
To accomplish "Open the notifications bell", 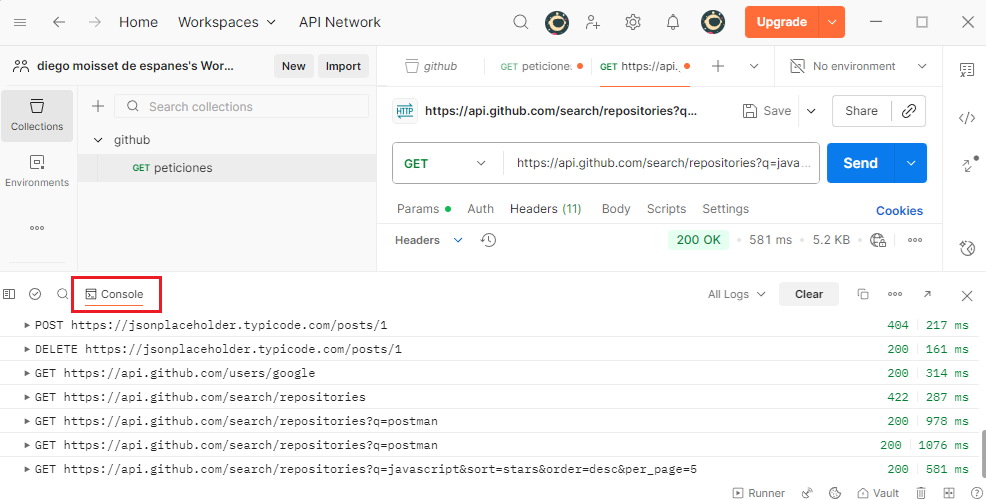I will pyautogui.click(x=673, y=22).
